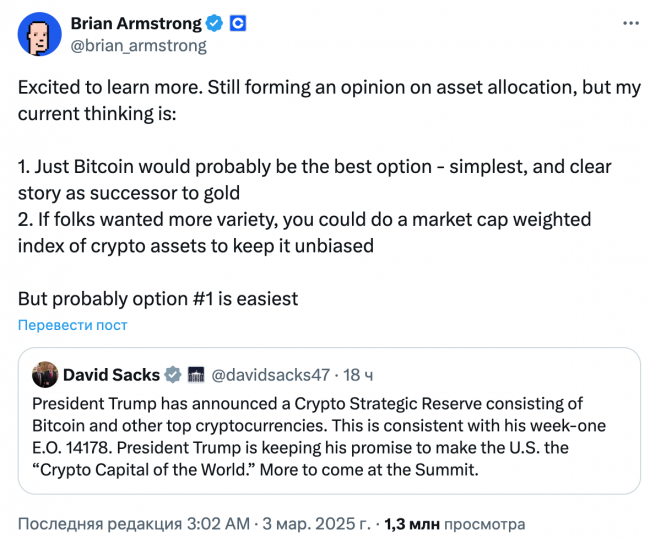Click the Brian Armstrong display name
Screen dimensions: 650x541
click(136, 23)
